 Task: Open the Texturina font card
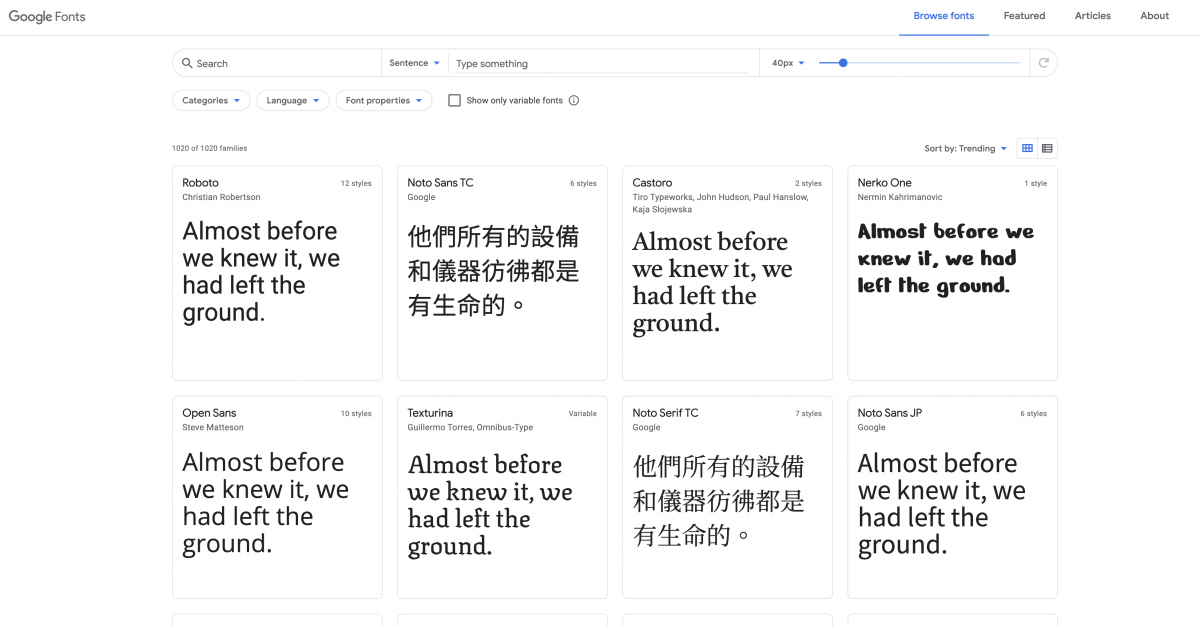tap(502, 497)
